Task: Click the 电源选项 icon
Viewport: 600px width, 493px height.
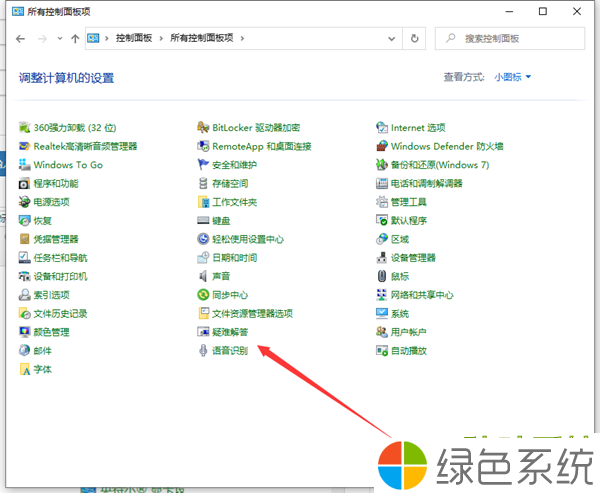Action: click(24, 202)
